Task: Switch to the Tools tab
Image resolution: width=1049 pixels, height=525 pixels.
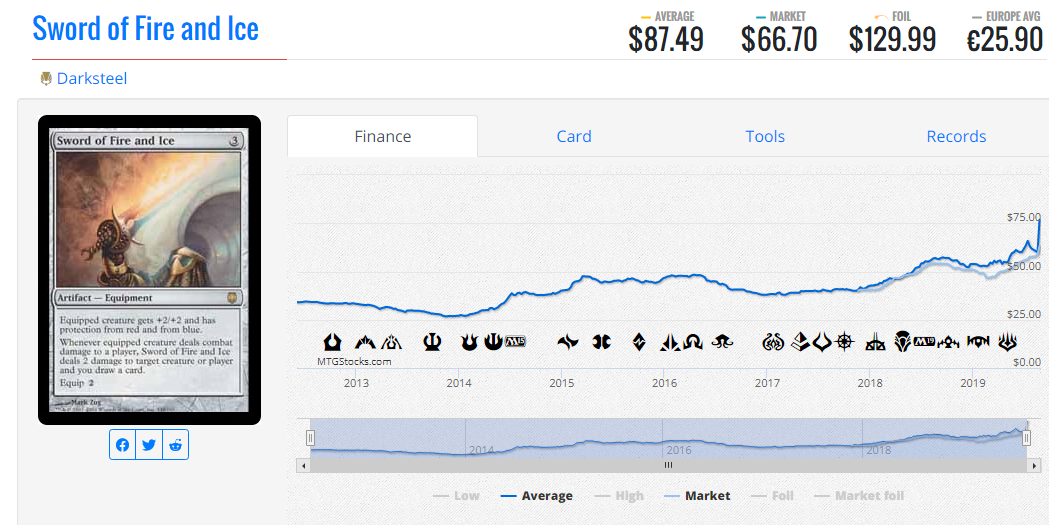Action: [765, 136]
